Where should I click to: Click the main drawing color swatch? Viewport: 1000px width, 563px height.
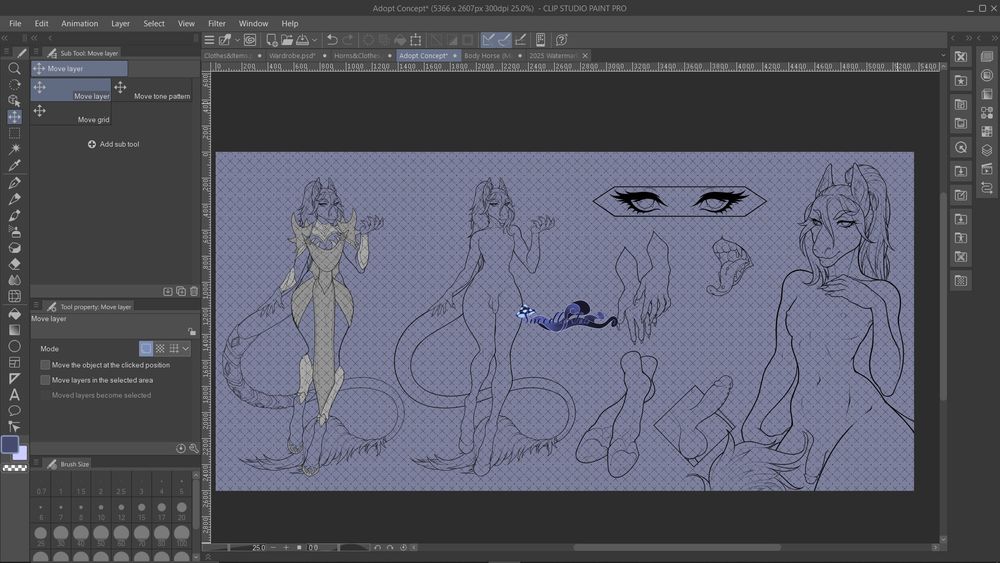click(x=10, y=444)
